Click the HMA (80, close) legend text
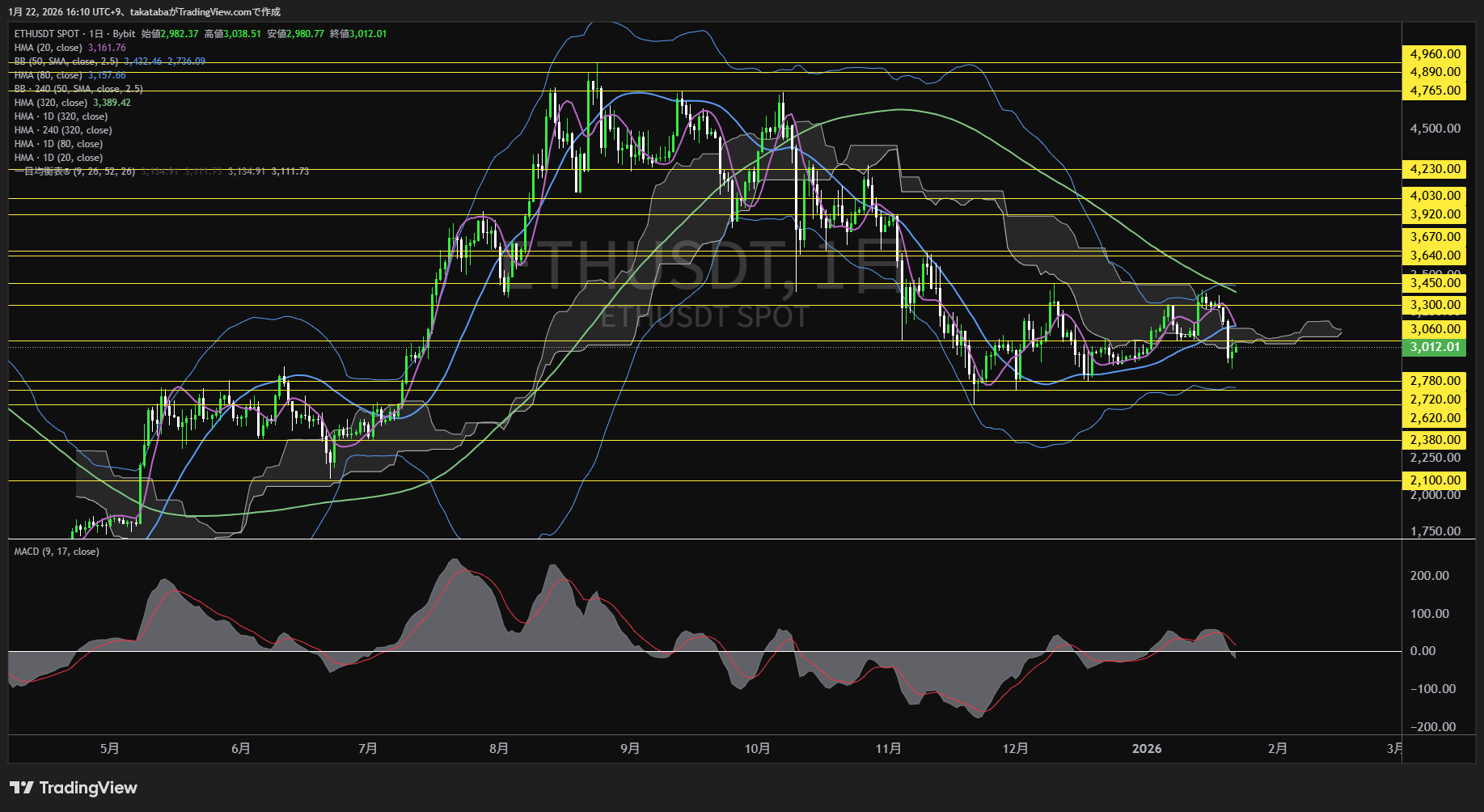Viewport: 1484px width, 812px height. [x=48, y=75]
